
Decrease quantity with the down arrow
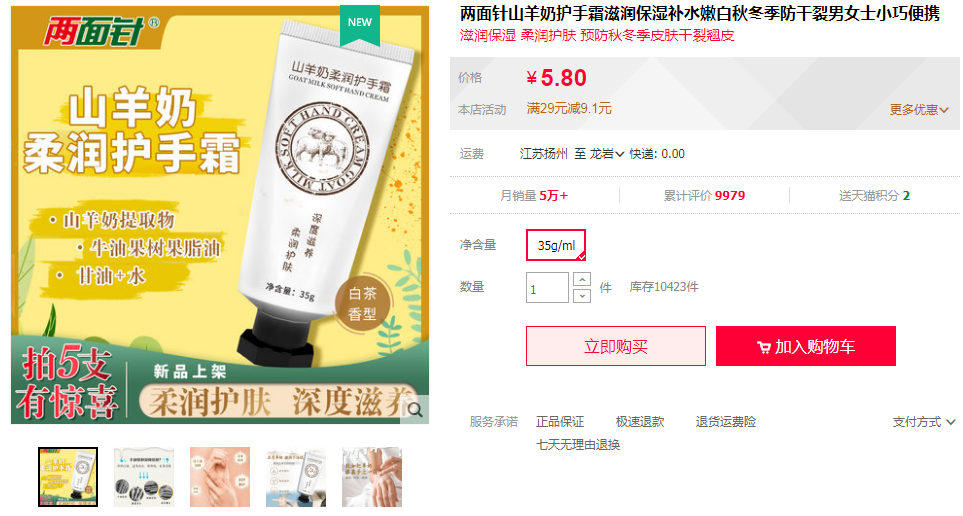point(582,295)
